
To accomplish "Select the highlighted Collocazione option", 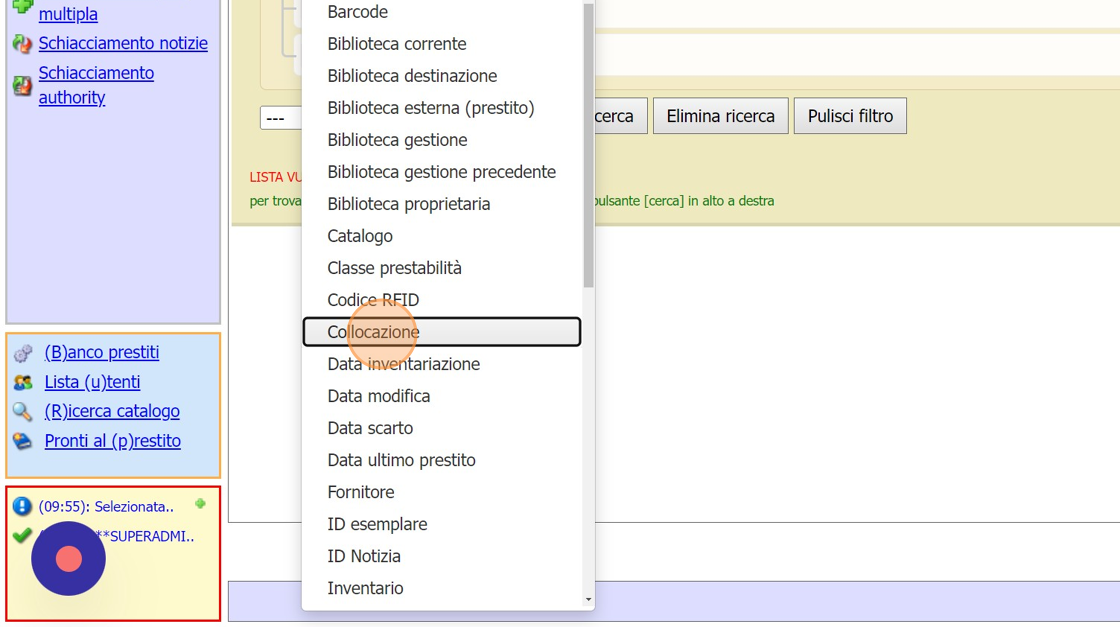I will coord(441,332).
